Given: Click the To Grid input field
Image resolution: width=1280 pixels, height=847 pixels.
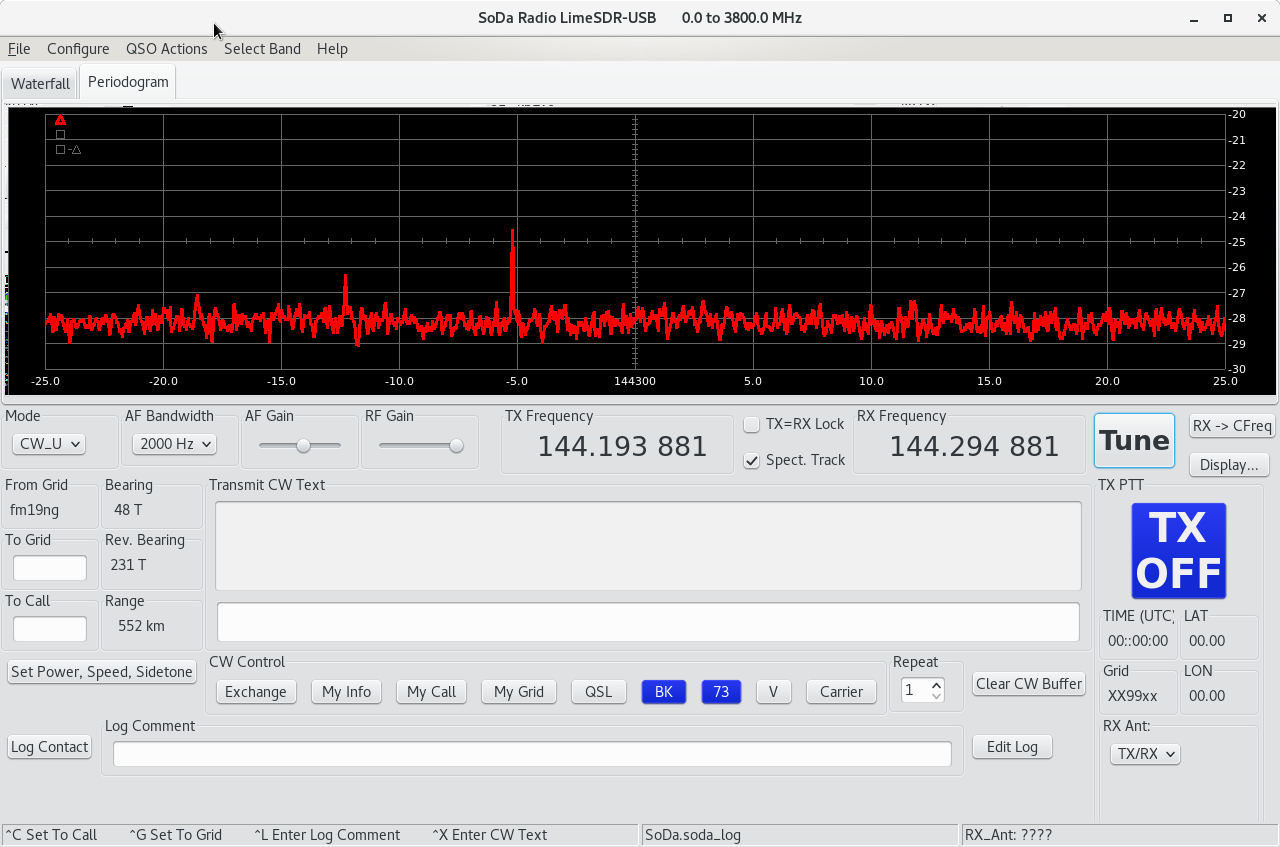Looking at the screenshot, I should click(49, 568).
